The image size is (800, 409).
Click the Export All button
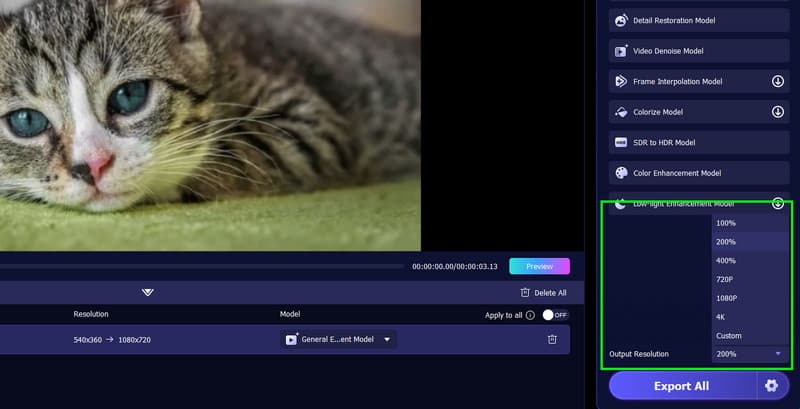click(x=681, y=386)
